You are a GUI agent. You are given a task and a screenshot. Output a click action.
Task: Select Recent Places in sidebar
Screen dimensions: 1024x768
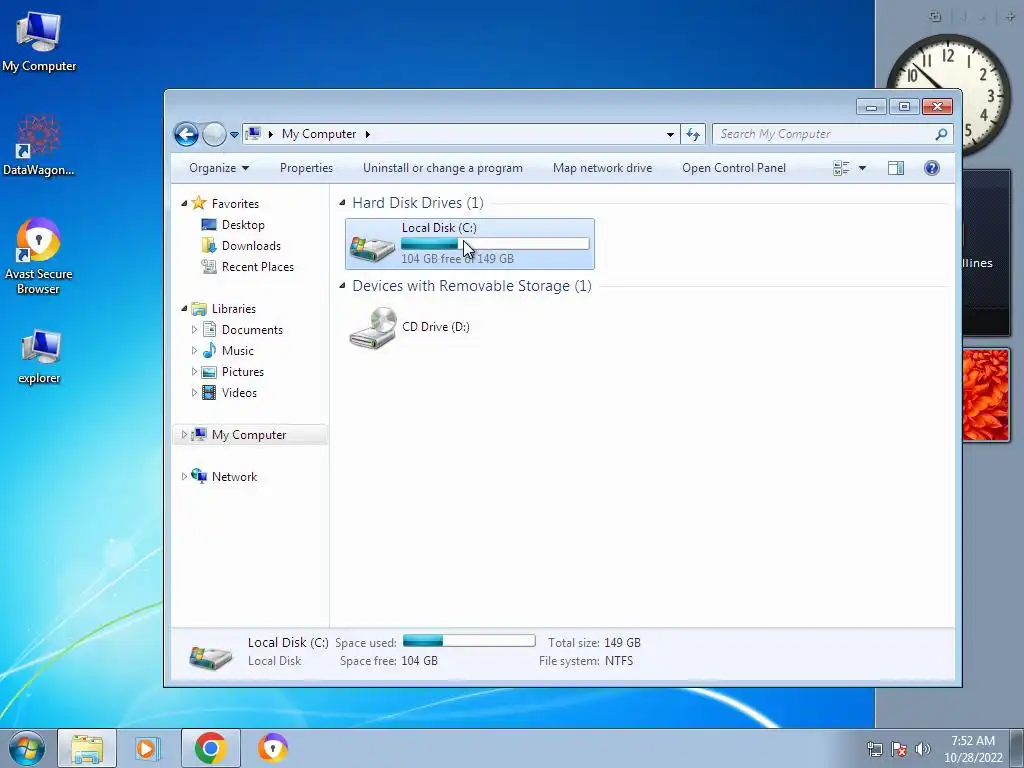pyautogui.click(x=257, y=266)
